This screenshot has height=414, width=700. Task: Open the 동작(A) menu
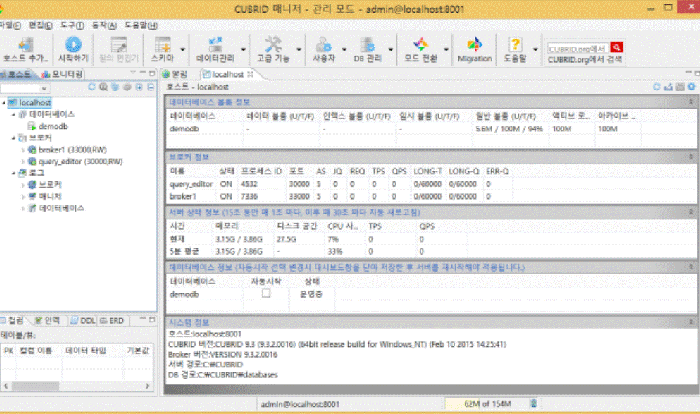pyautogui.click(x=104, y=25)
